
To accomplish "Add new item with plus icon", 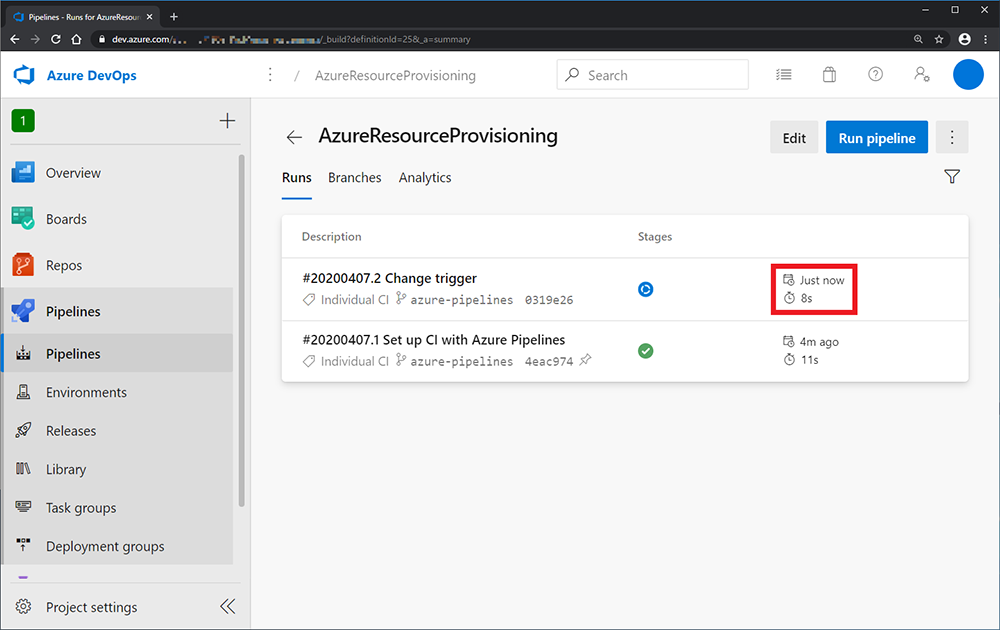I will (x=227, y=121).
